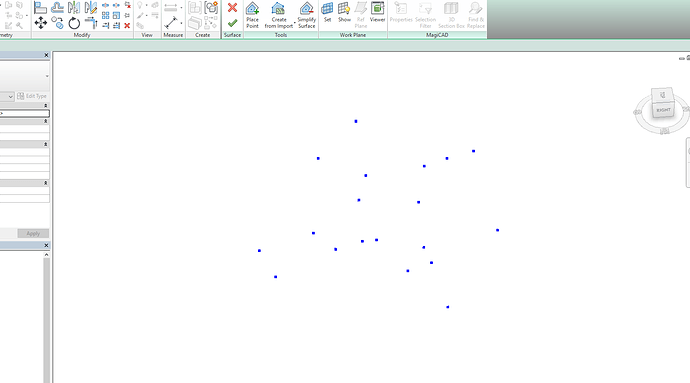
Task: Click the browser panel vertical scrollbar
Action: [x=46, y=319]
